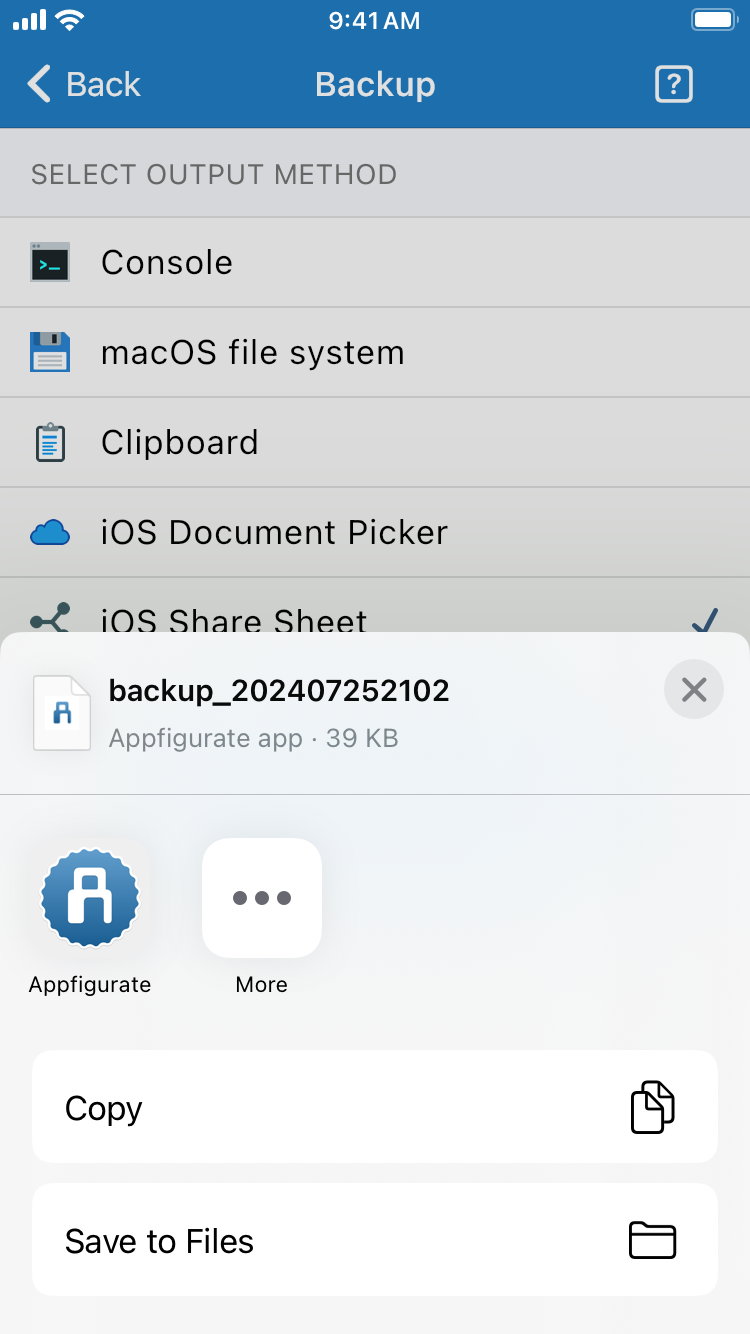Screen dimensions: 750x1334
Task: Select the Console terminal icon
Action: (x=50, y=262)
